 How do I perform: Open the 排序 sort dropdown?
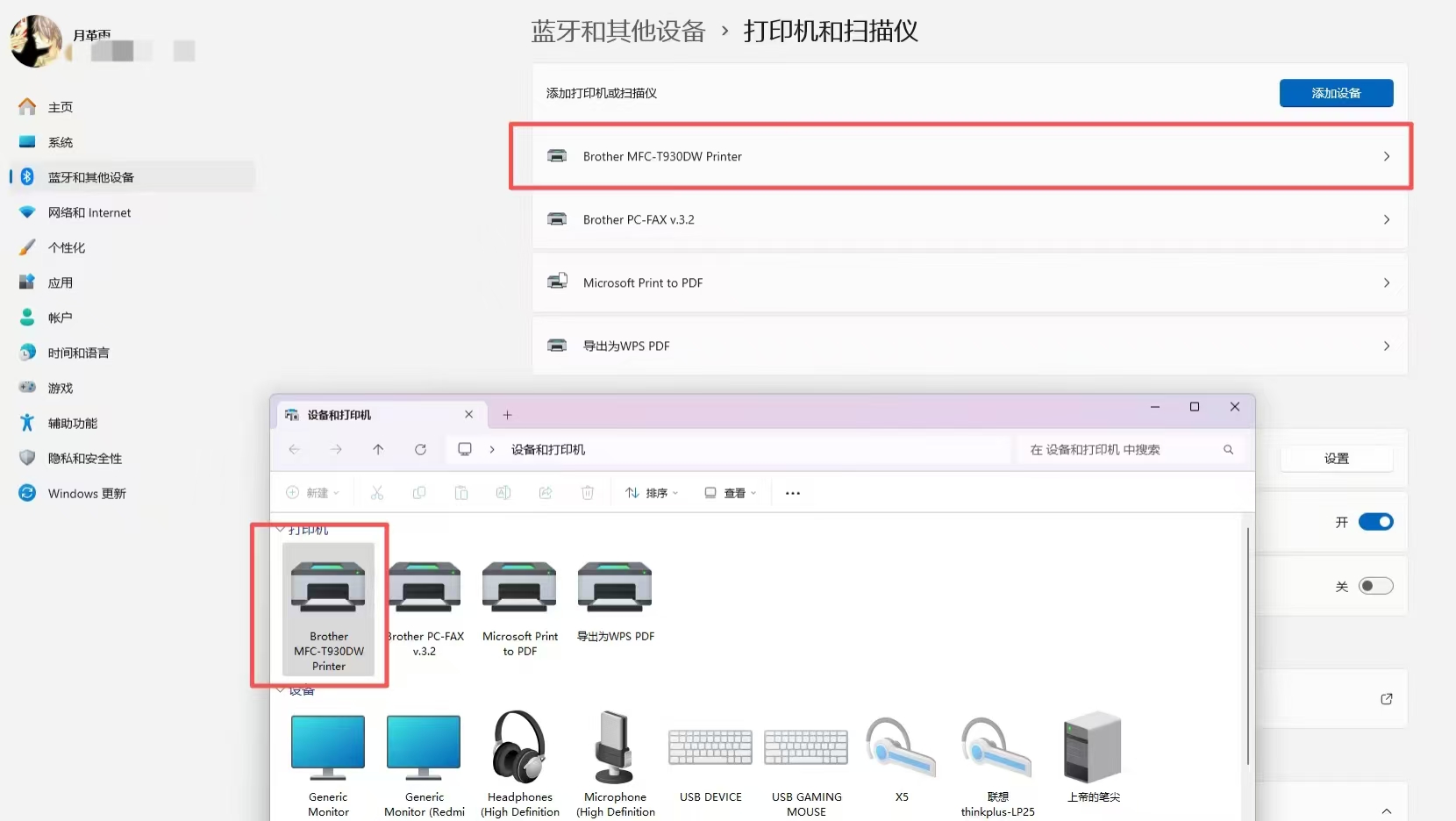[652, 493]
